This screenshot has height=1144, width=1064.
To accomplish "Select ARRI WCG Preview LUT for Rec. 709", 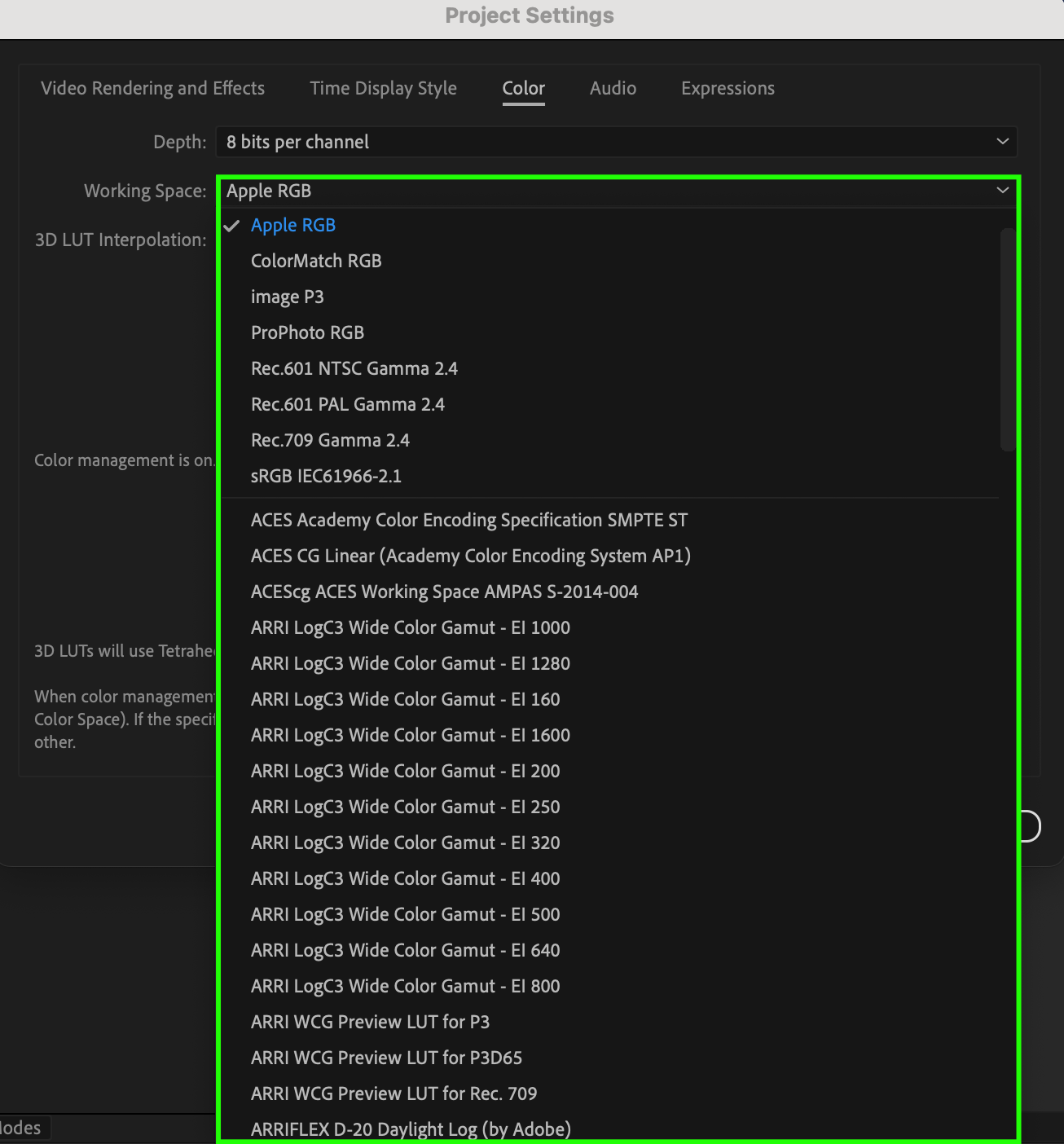I will (x=394, y=1093).
